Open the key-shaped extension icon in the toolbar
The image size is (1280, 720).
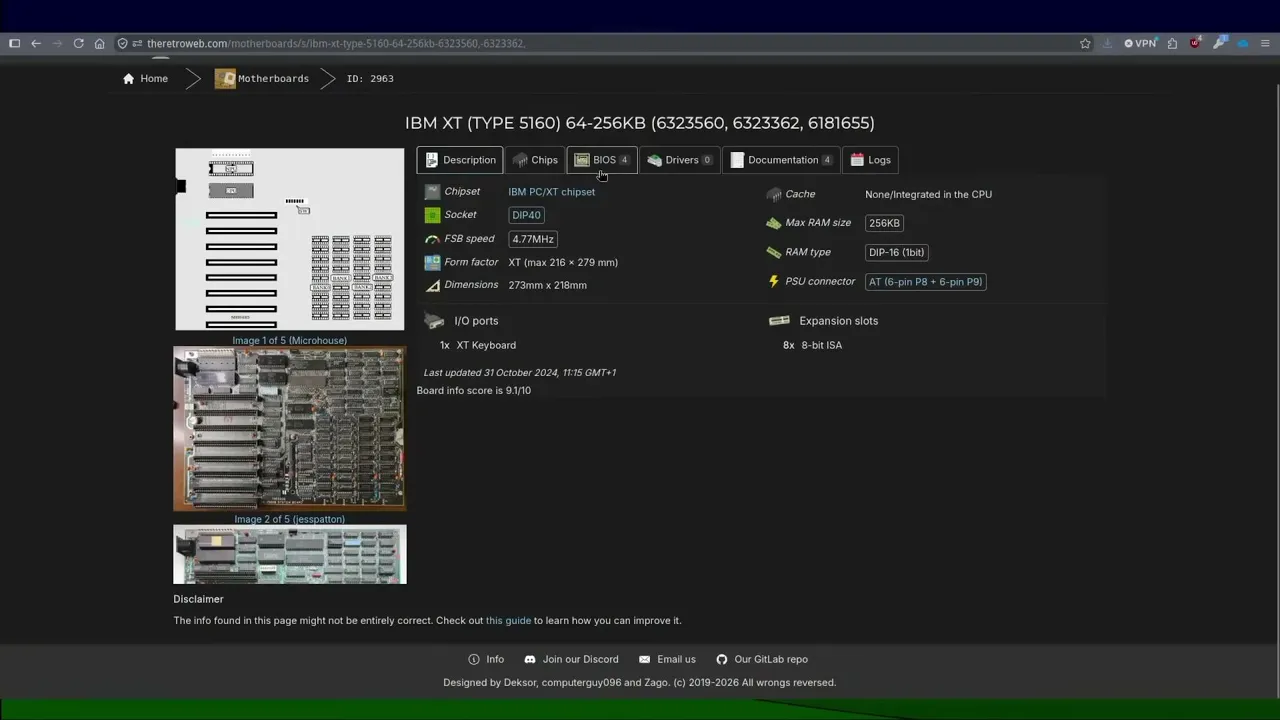tap(1219, 43)
